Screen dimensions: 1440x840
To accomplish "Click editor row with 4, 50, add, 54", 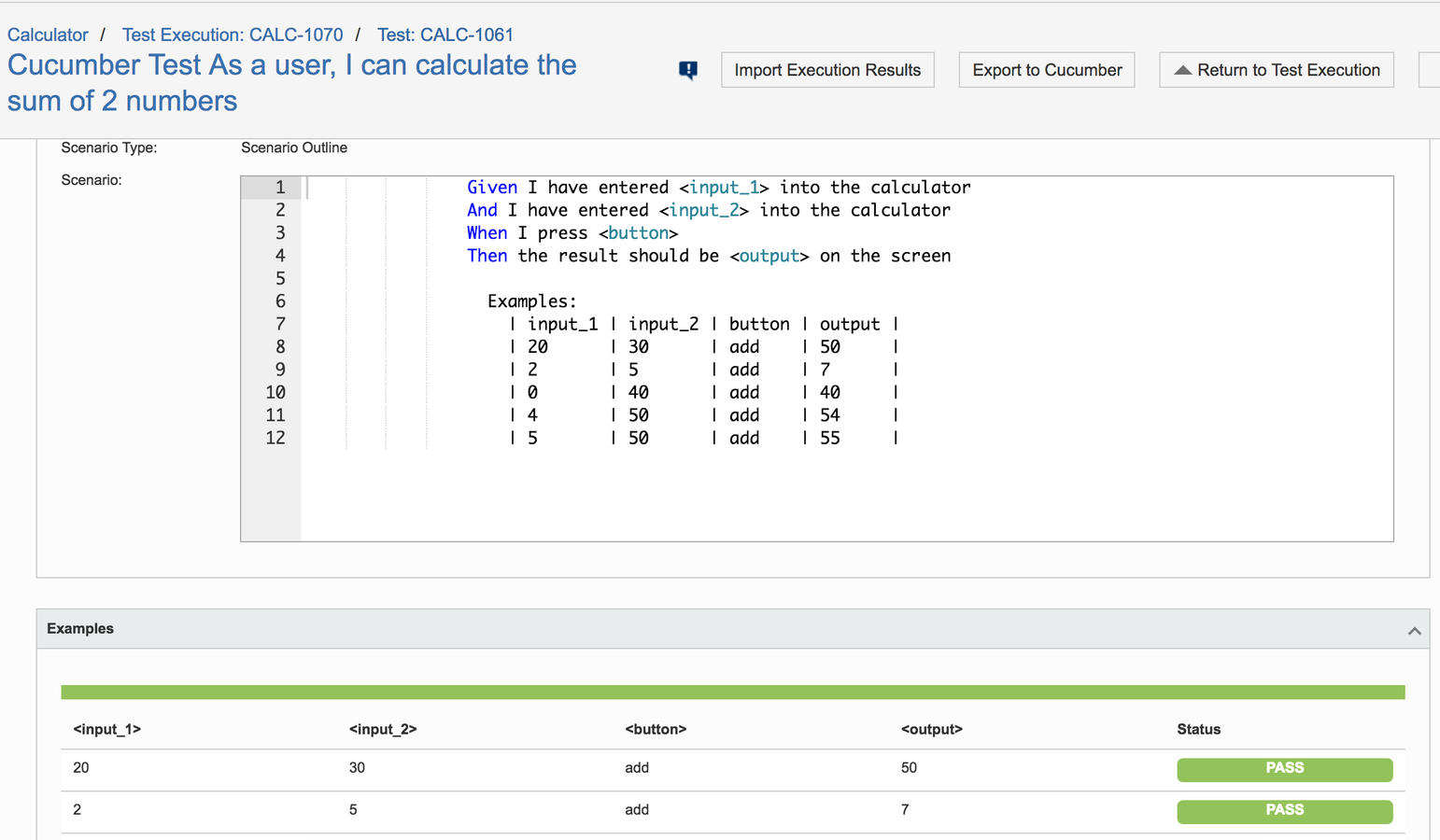I will point(704,415).
